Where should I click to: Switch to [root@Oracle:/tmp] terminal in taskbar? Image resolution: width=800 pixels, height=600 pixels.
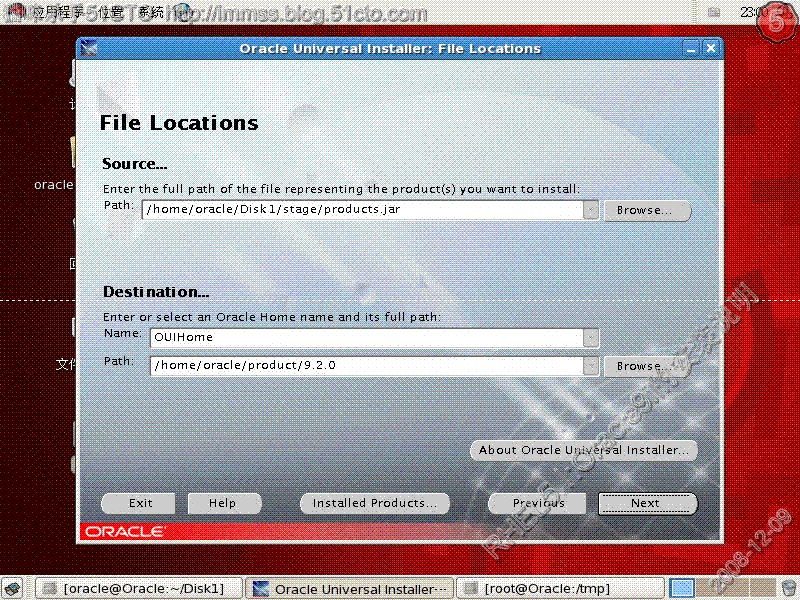(560, 588)
